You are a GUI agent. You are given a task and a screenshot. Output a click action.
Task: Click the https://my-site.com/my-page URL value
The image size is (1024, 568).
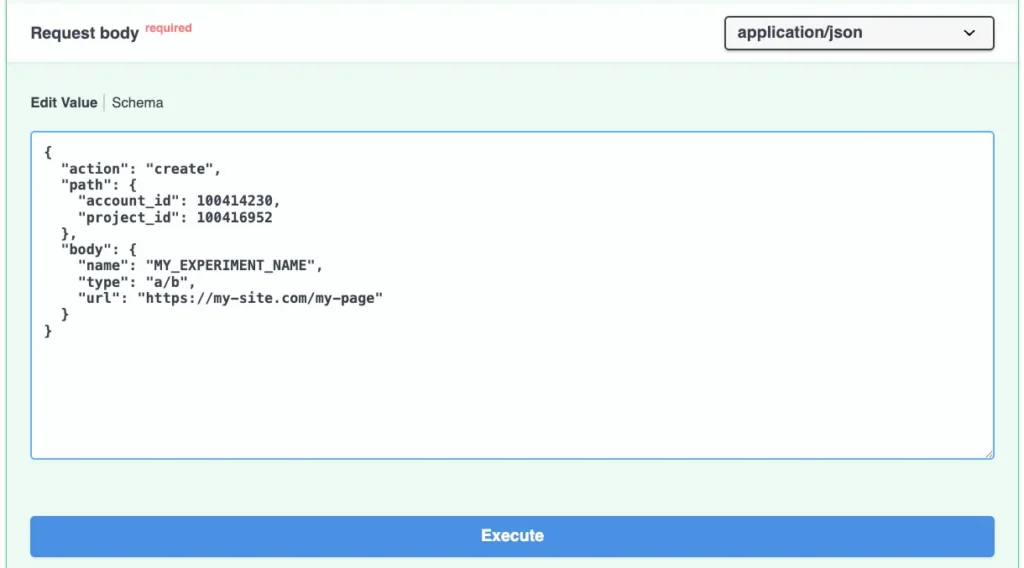click(260, 298)
